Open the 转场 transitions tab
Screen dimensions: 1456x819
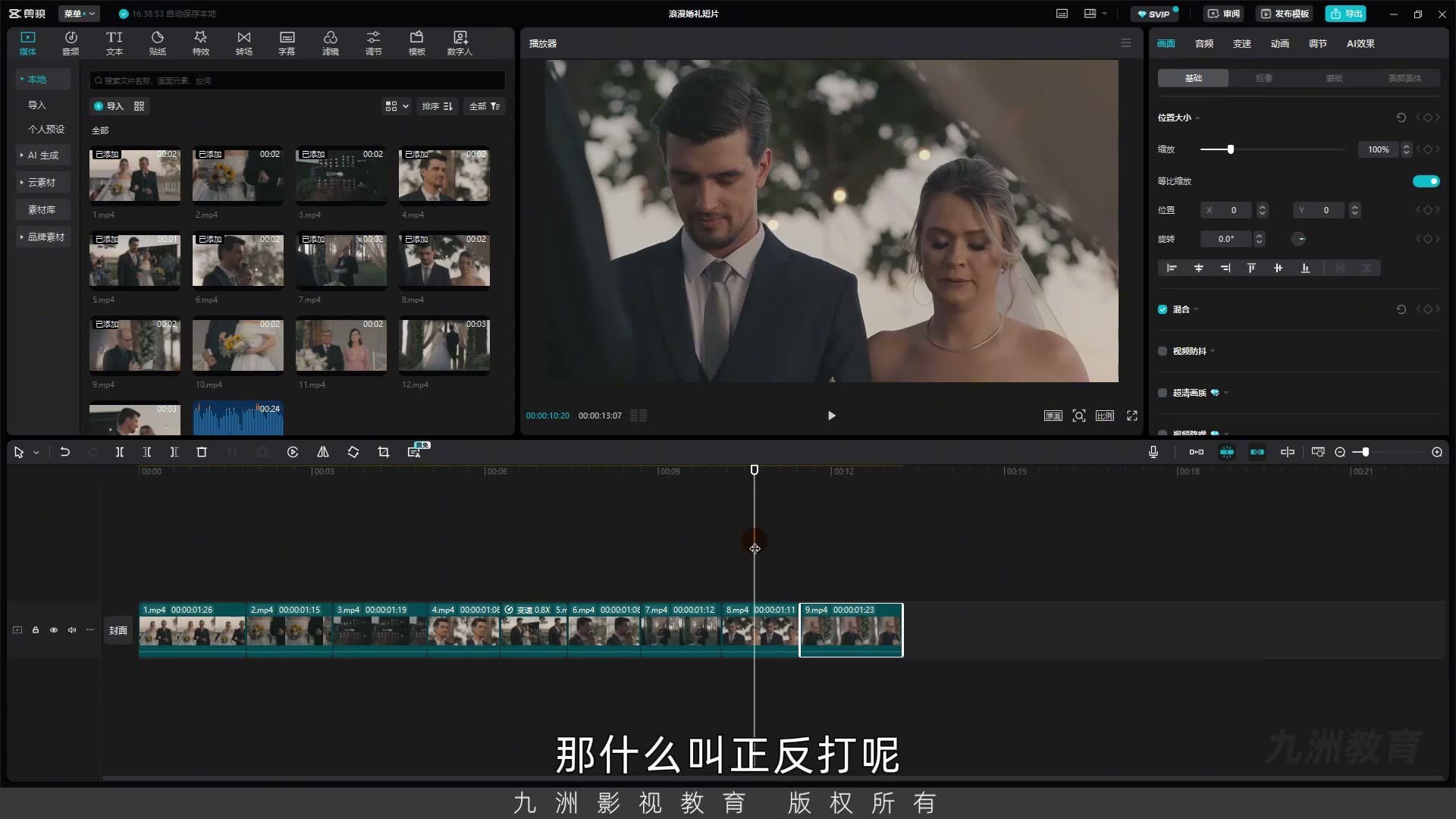point(243,43)
